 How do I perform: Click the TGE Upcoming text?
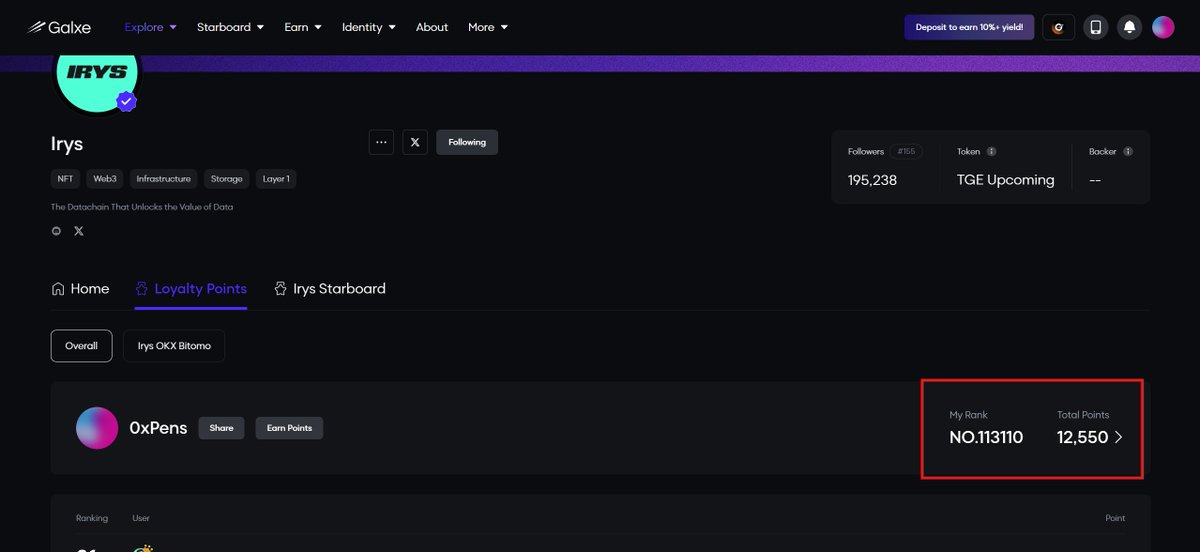point(1006,180)
